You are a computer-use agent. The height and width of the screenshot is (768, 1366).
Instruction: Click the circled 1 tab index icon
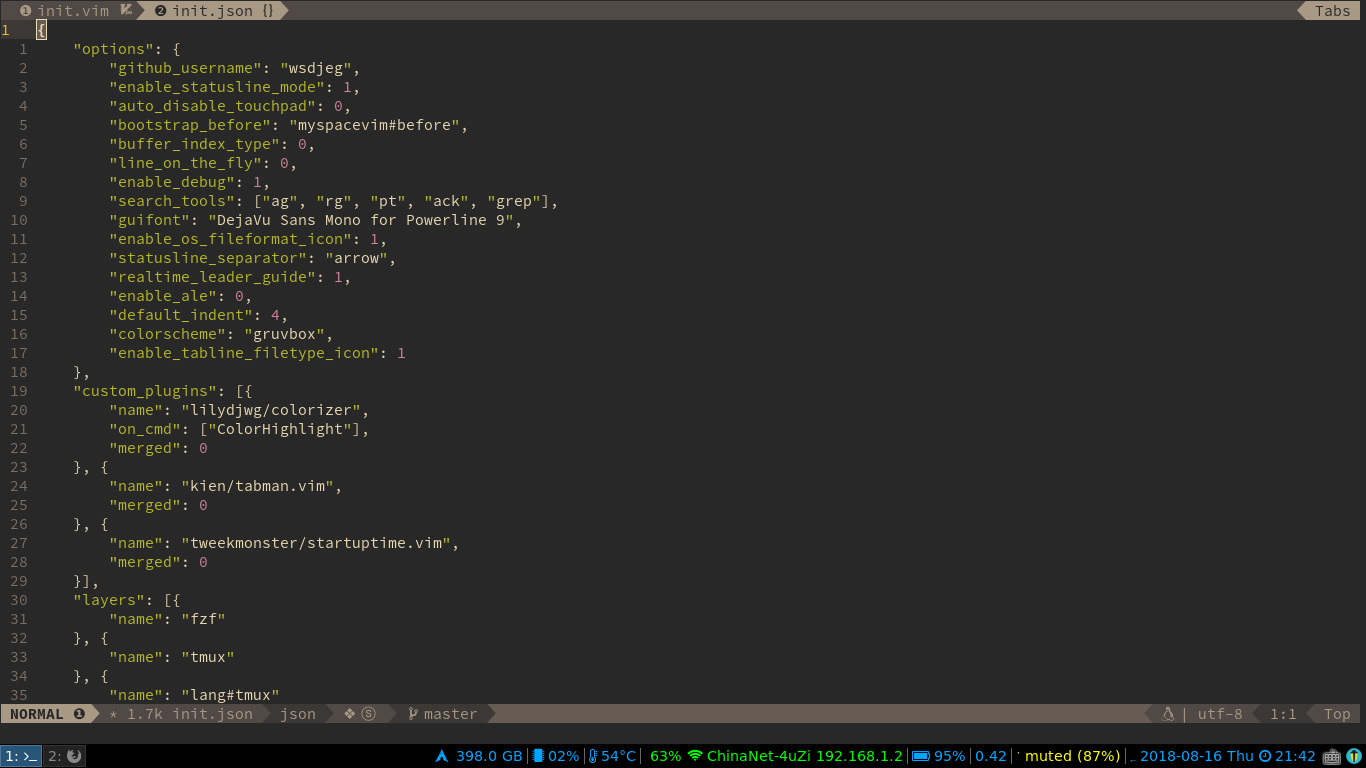point(26,11)
